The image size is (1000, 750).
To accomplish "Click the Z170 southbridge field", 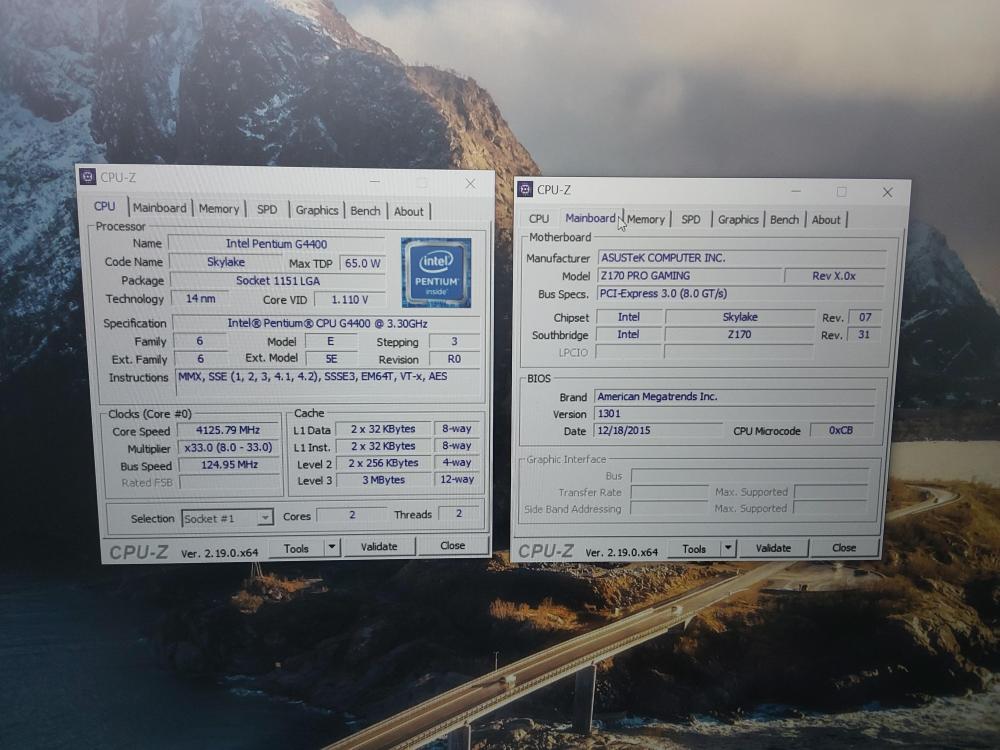I will pos(739,334).
